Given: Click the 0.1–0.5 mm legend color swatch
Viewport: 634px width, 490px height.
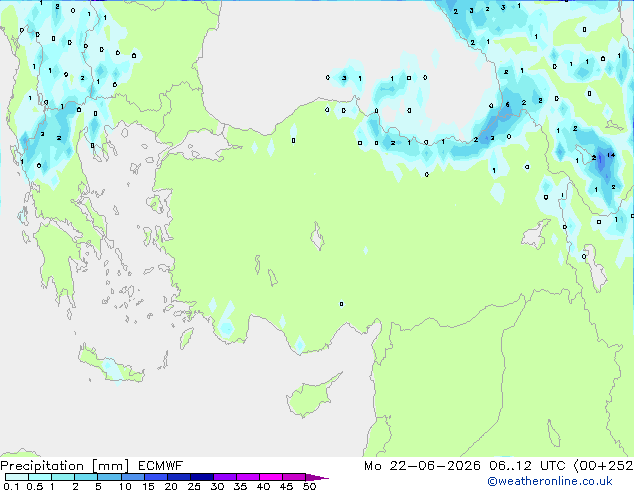Looking at the screenshot, I should pyautogui.click(x=17, y=477).
